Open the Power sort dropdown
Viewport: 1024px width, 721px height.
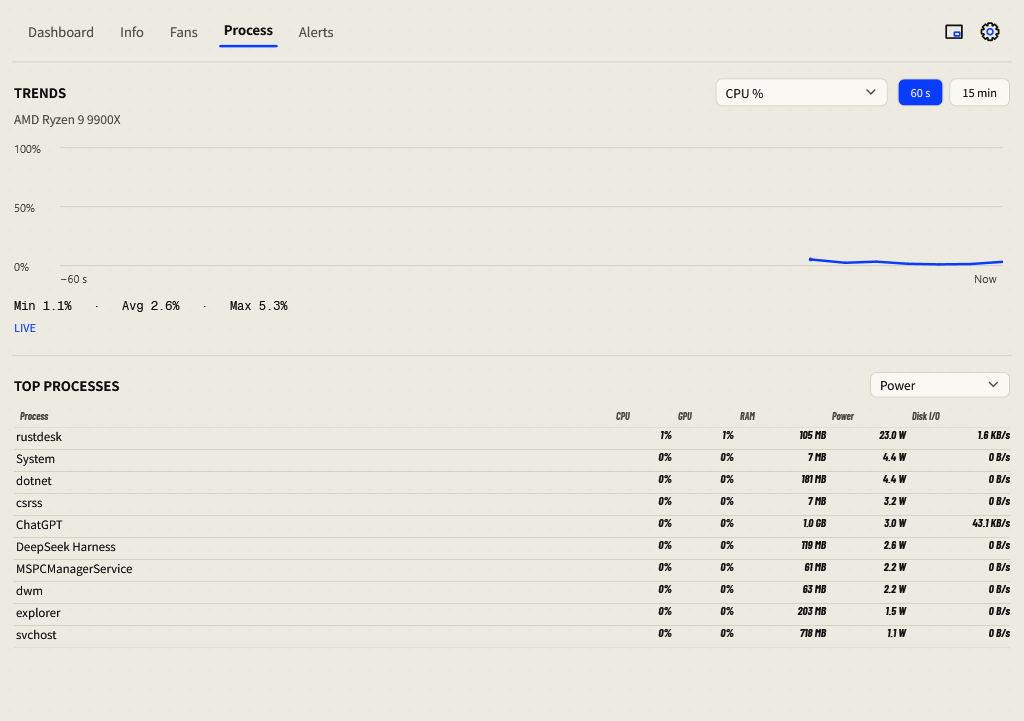[x=939, y=385]
